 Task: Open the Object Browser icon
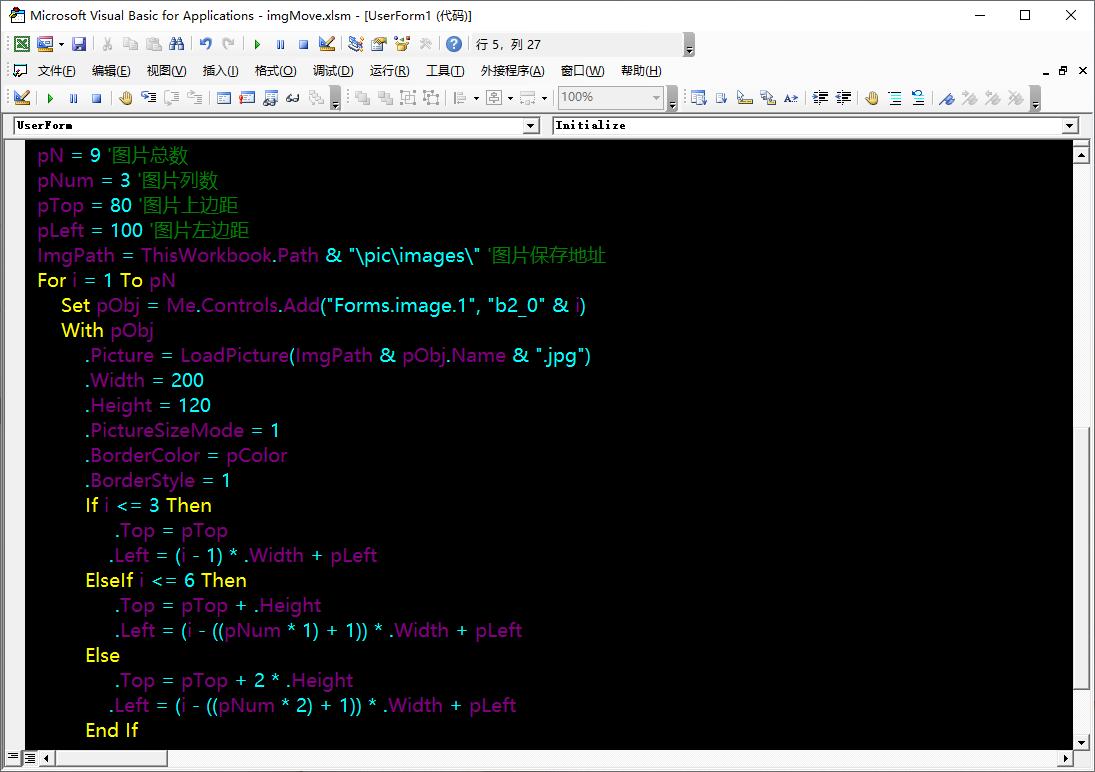[x=402, y=44]
